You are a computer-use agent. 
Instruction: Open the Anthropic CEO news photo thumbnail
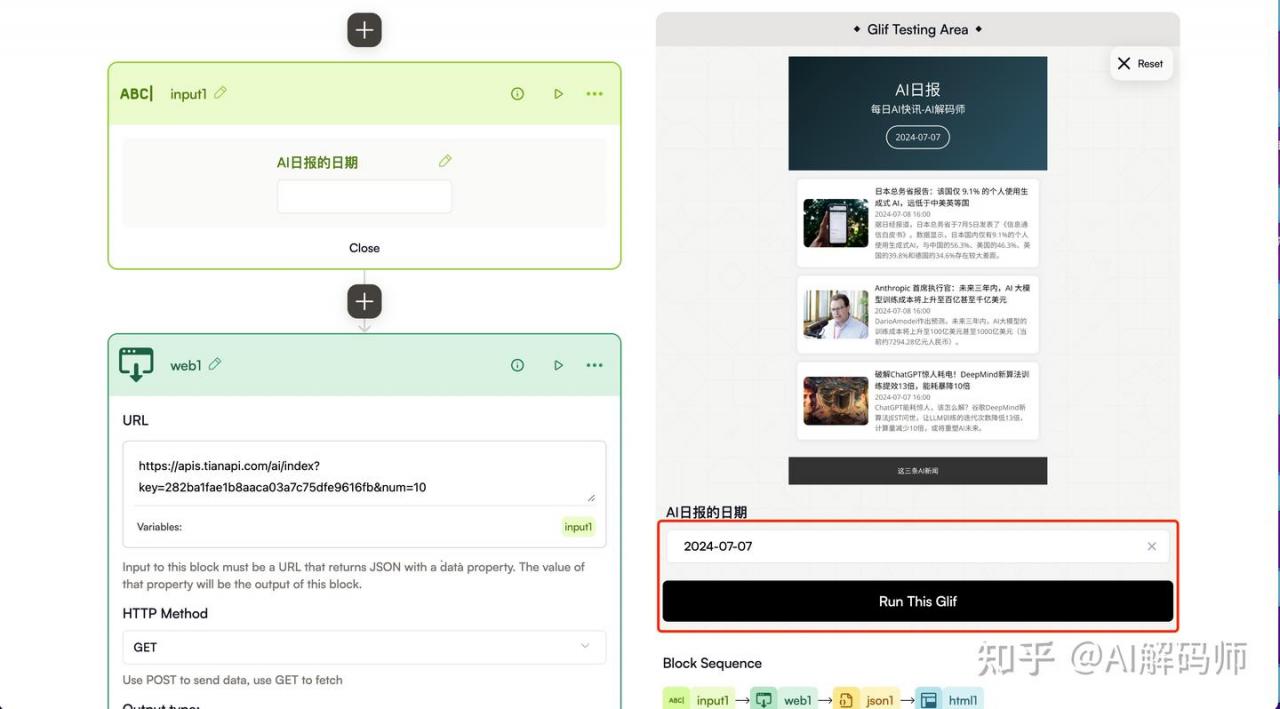coord(836,314)
